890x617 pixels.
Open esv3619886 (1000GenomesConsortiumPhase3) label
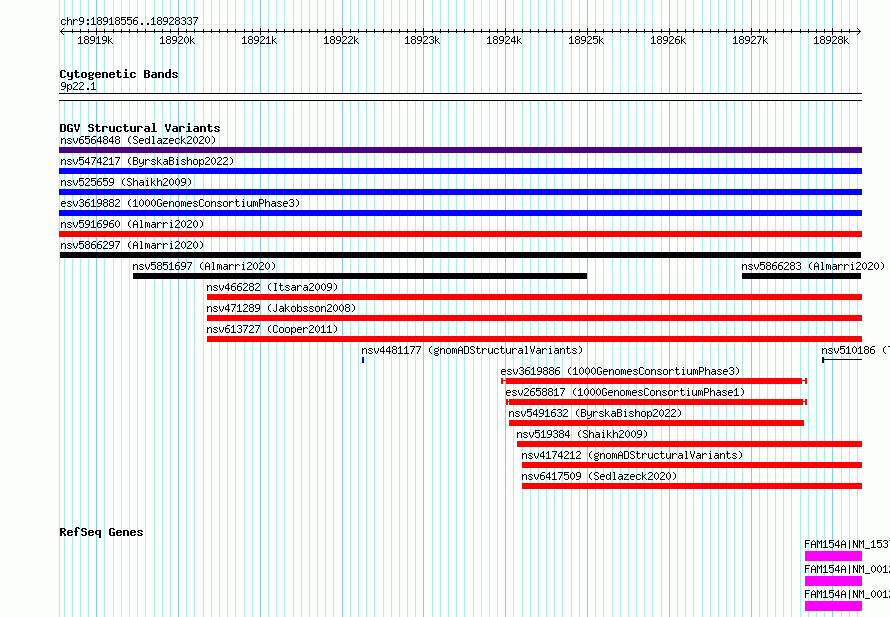(x=620, y=371)
